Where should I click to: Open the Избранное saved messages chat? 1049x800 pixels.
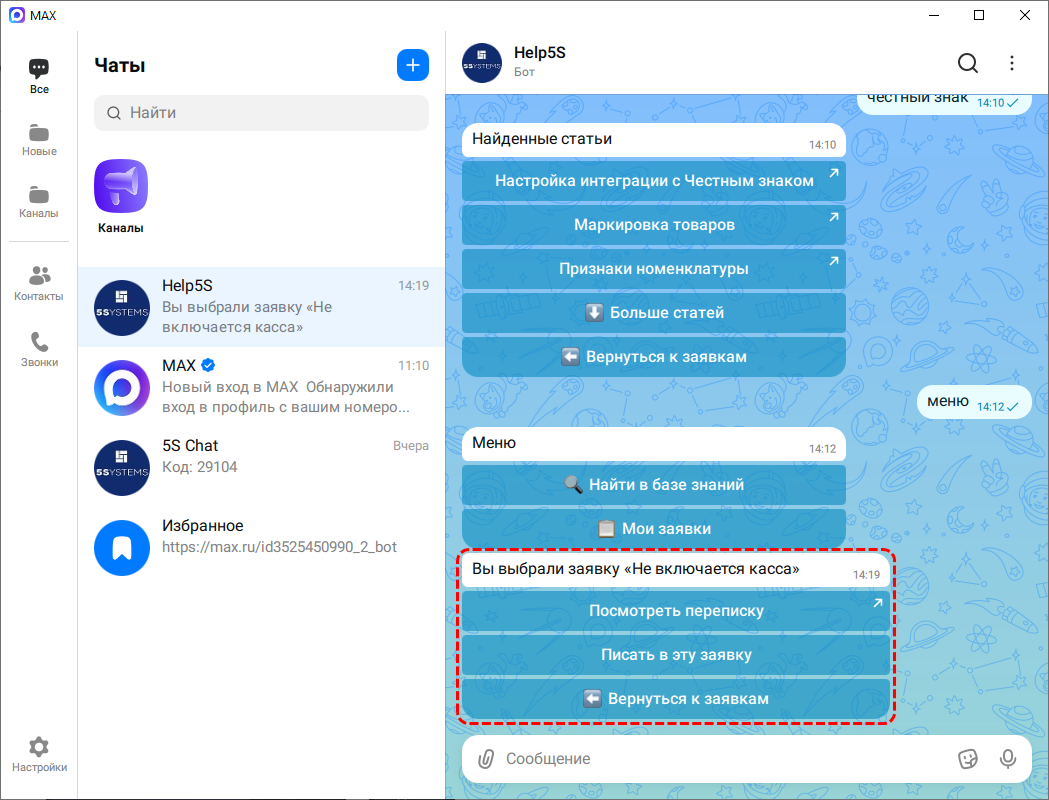261,547
